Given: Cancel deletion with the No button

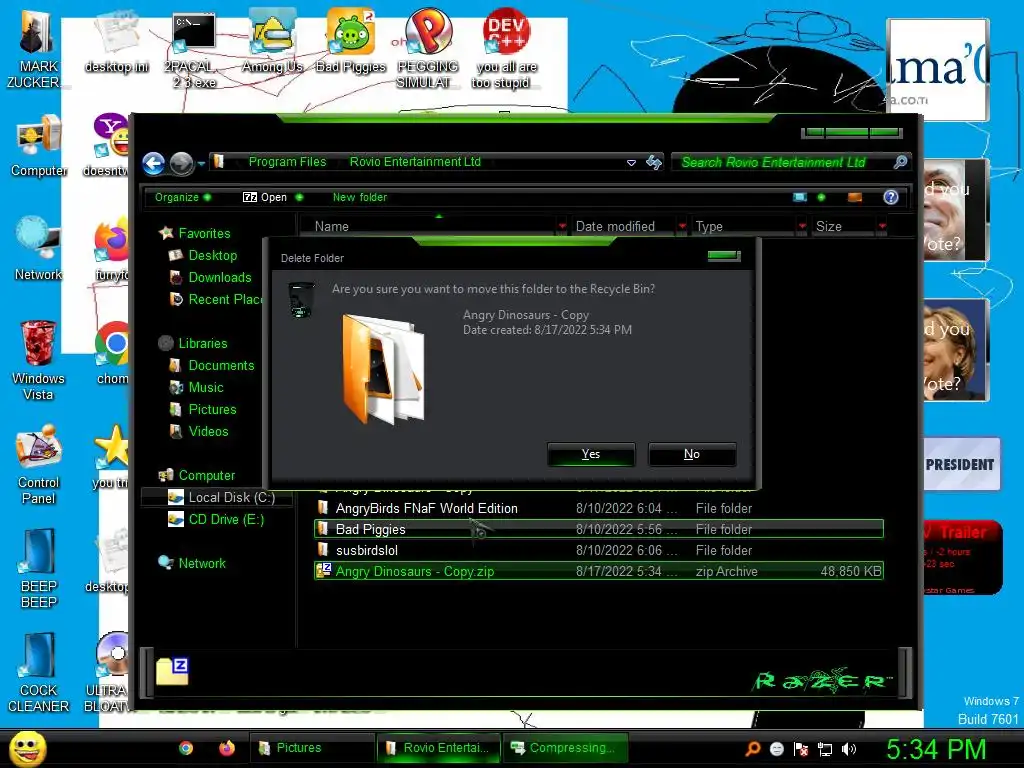Looking at the screenshot, I should pyautogui.click(x=692, y=454).
